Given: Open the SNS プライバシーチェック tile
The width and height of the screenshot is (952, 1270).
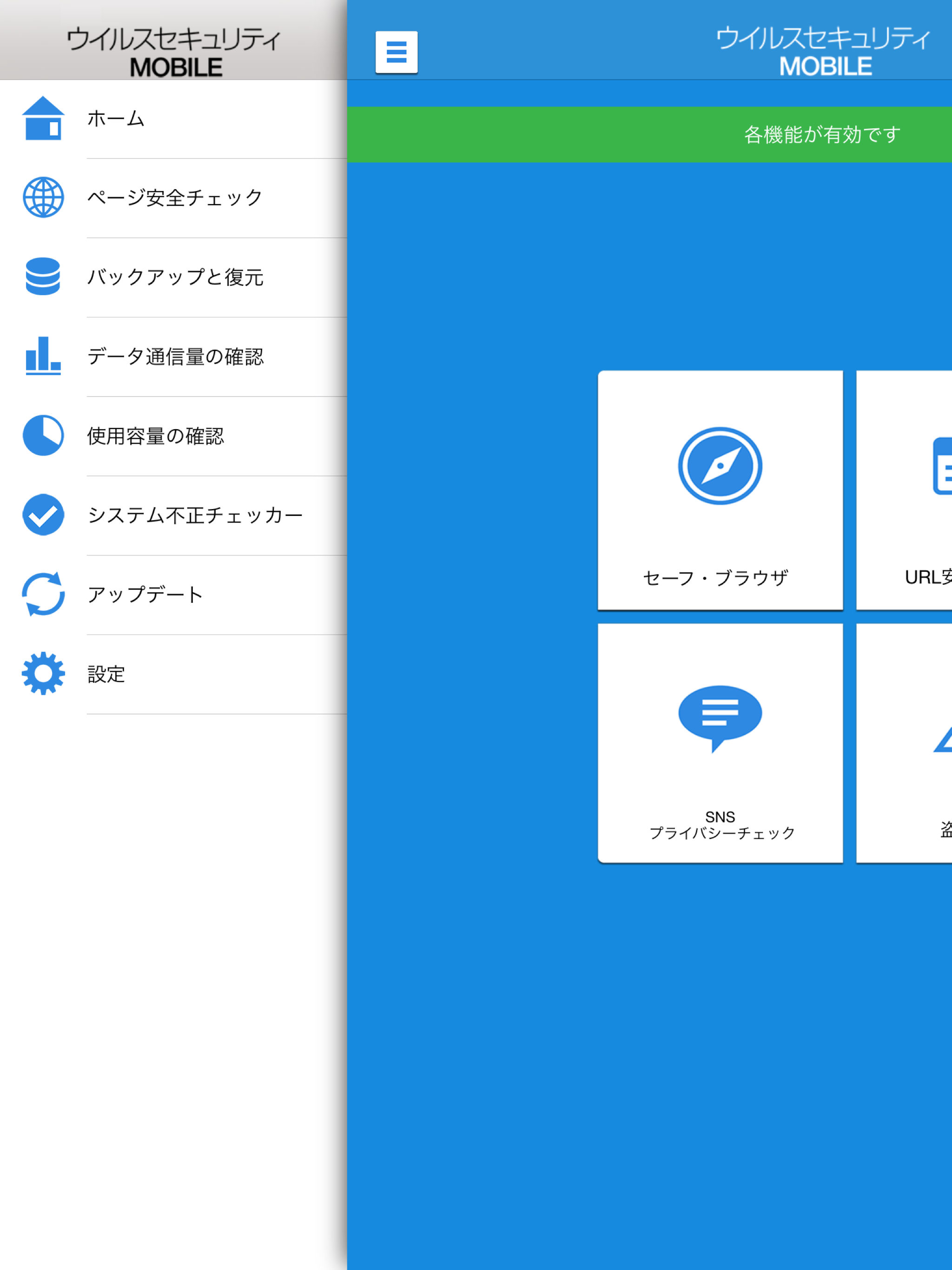Looking at the screenshot, I should coord(720,743).
